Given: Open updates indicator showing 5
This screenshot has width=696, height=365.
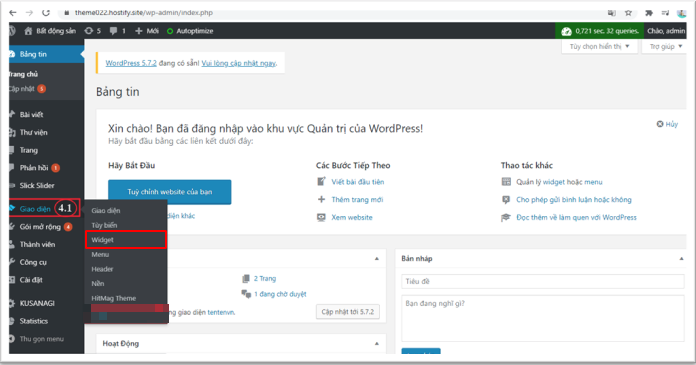Looking at the screenshot, I should (x=92, y=31).
